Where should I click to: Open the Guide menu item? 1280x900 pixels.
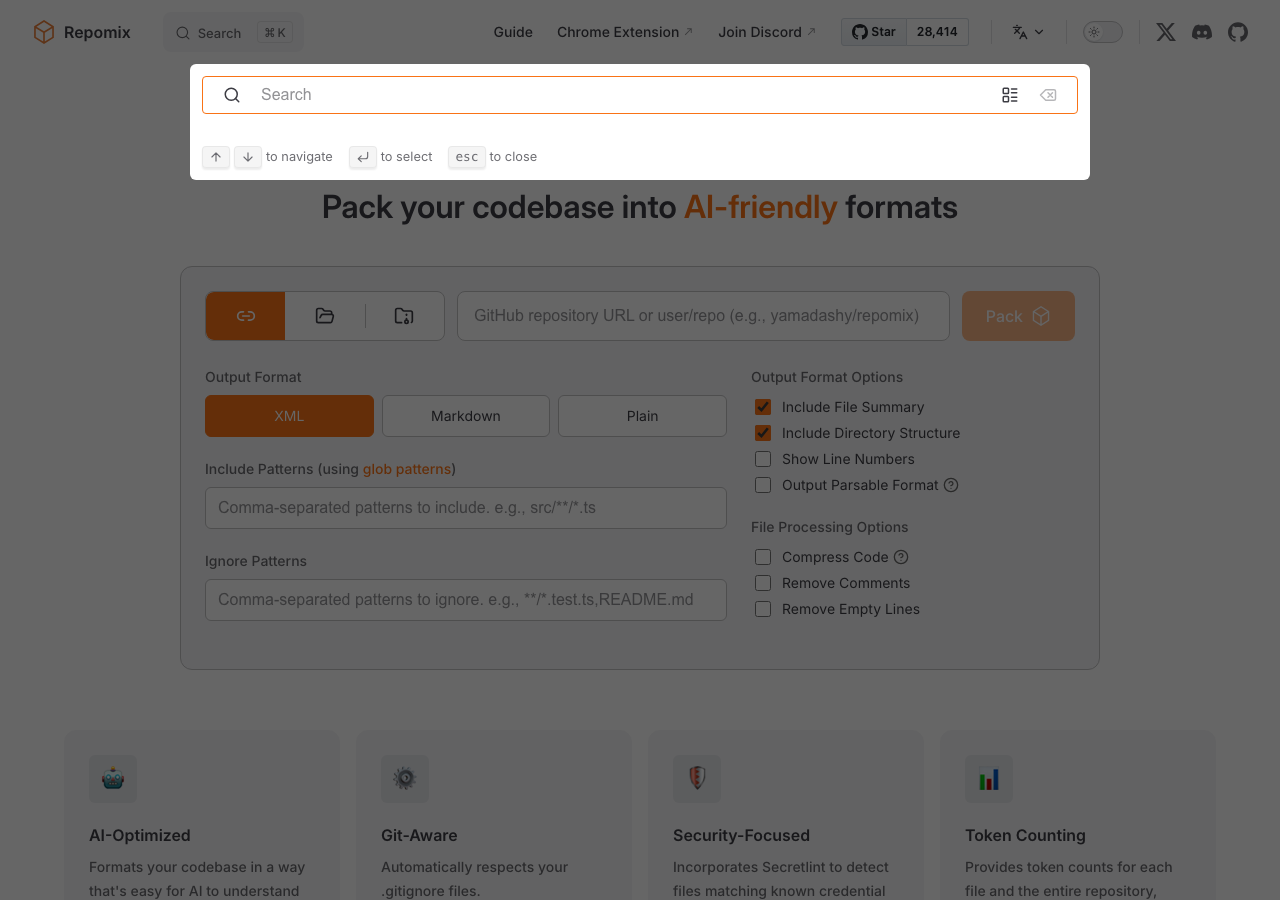513,32
